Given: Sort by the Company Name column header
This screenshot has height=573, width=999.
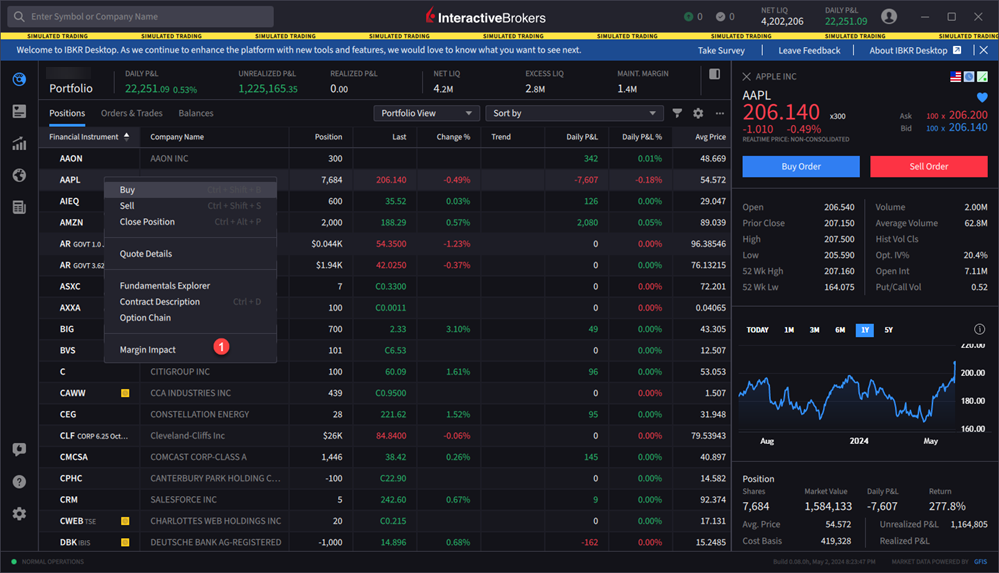Looking at the screenshot, I should tap(177, 137).
